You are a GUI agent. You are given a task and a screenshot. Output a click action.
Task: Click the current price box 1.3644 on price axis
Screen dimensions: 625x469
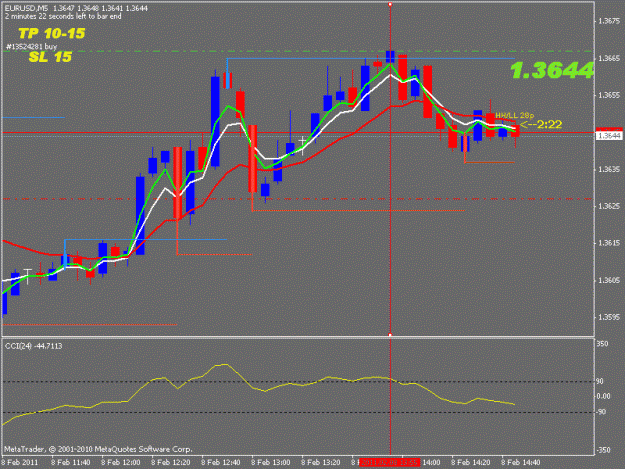tap(609, 136)
